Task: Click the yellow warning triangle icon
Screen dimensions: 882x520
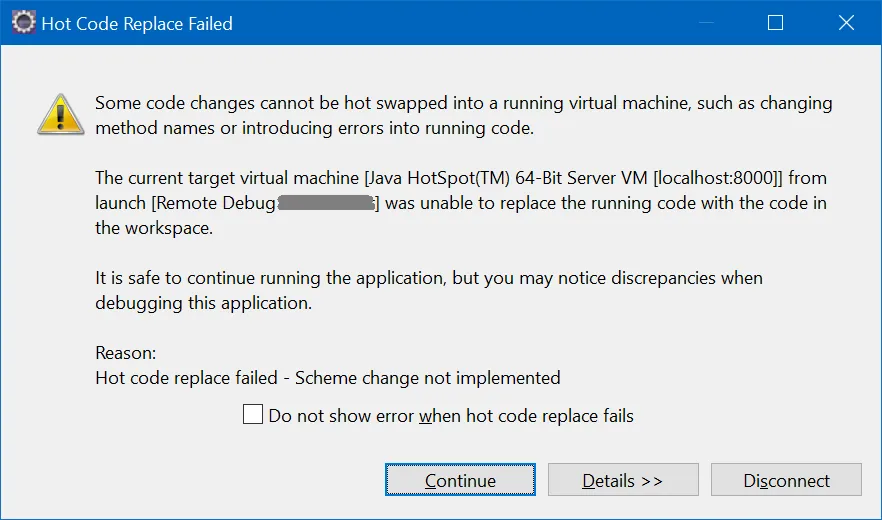Action: click(61, 114)
